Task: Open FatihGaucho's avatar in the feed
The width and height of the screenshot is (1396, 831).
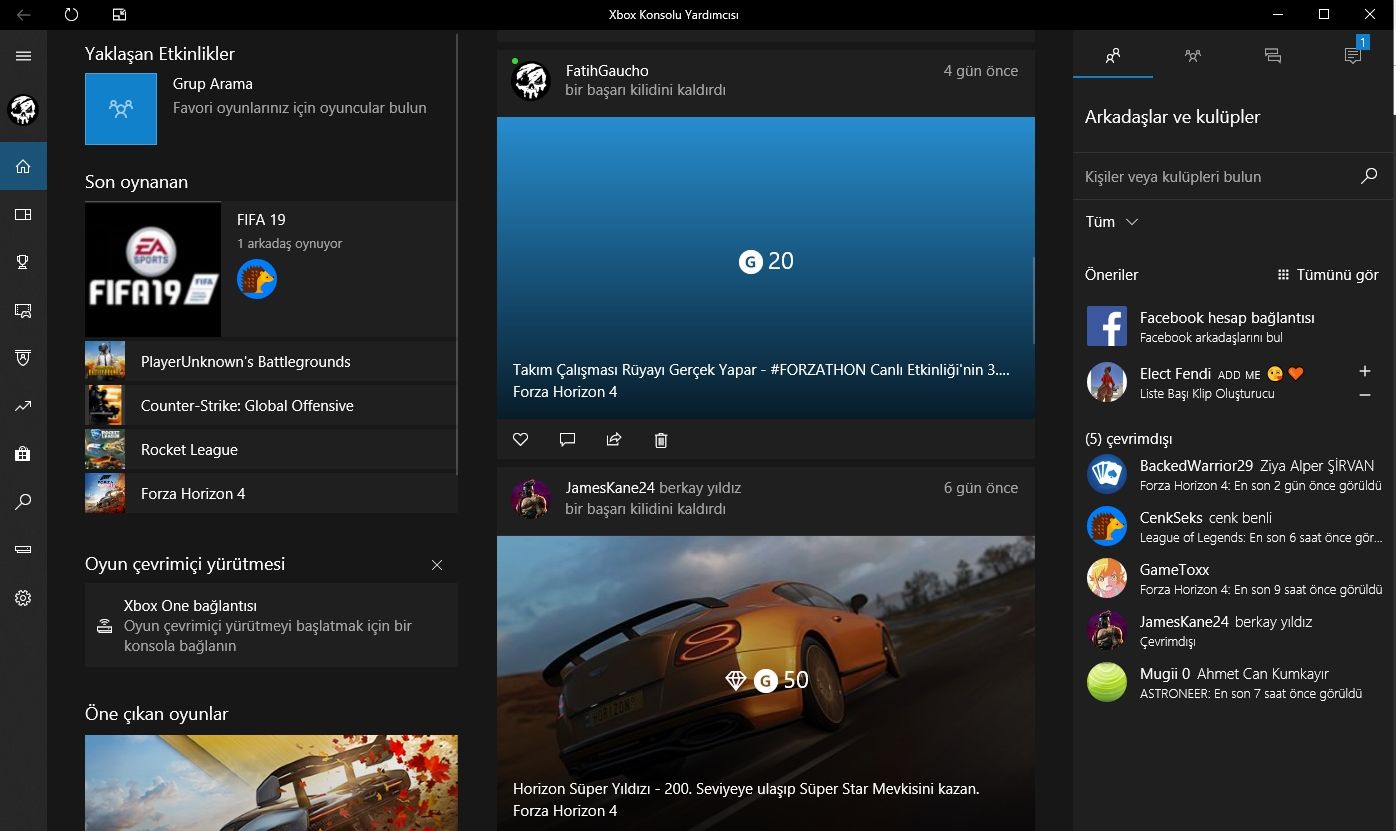Action: 531,80
